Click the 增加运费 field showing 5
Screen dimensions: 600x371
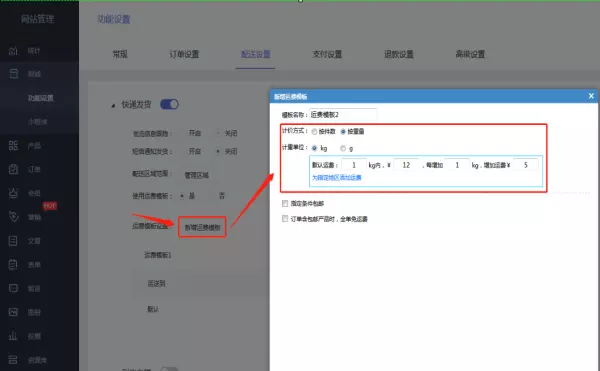tap(526, 165)
